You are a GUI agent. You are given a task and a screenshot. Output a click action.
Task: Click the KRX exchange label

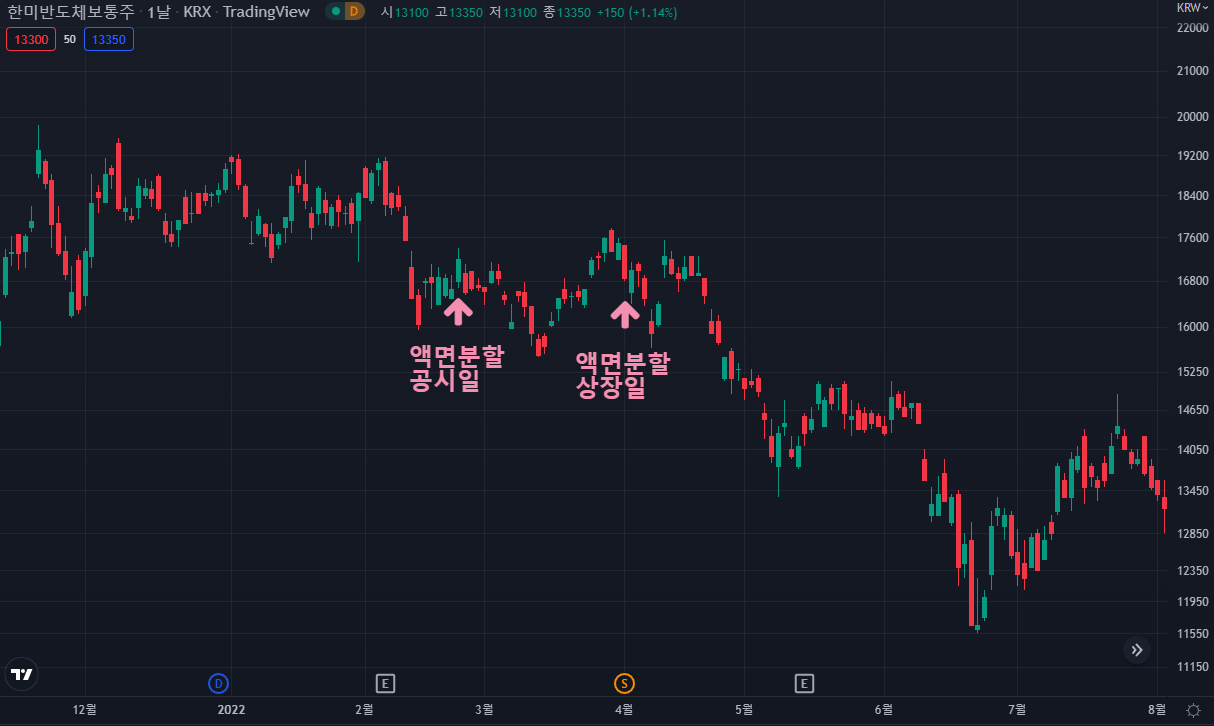tap(196, 12)
